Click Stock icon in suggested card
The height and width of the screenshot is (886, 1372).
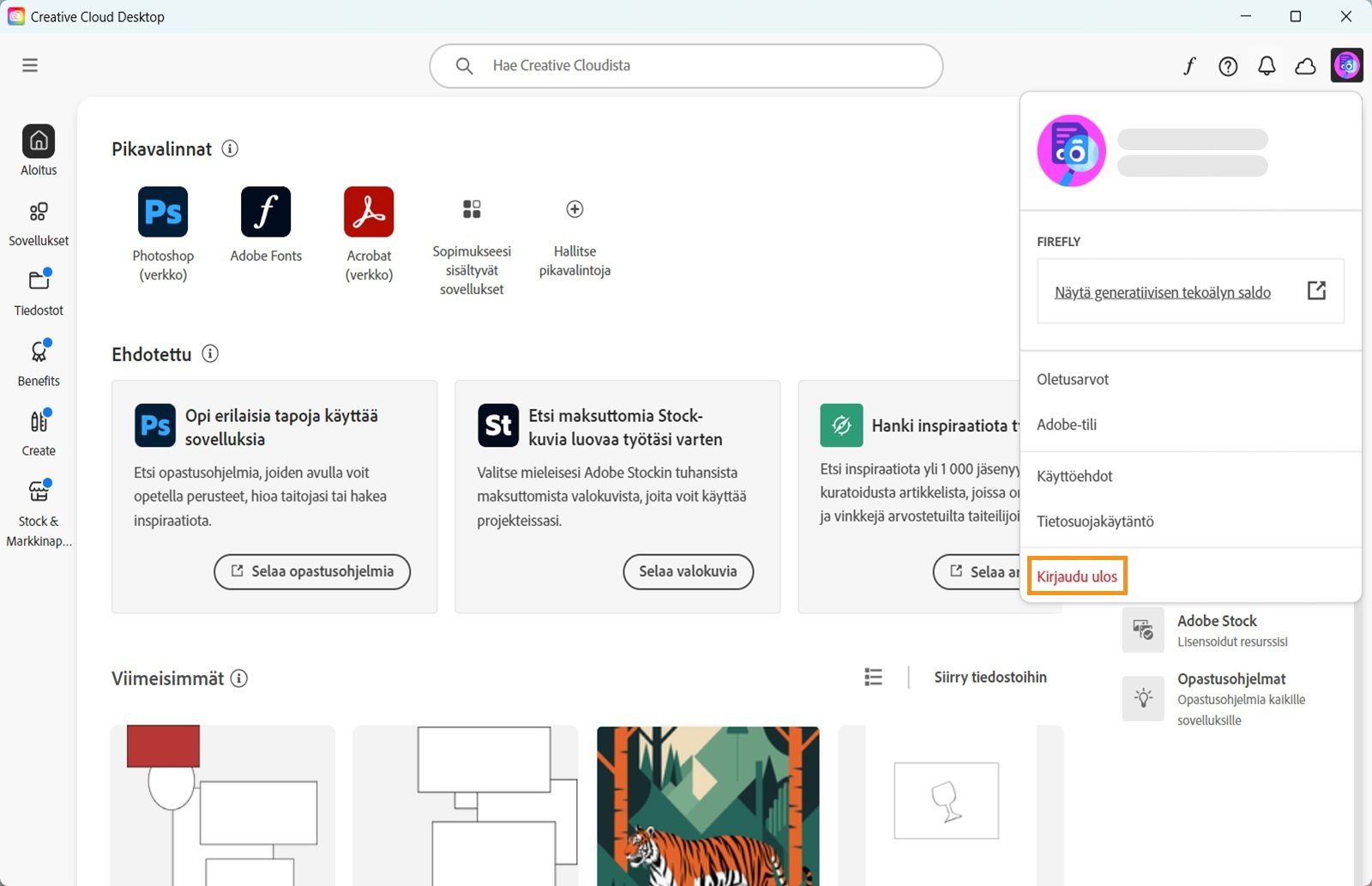[498, 425]
